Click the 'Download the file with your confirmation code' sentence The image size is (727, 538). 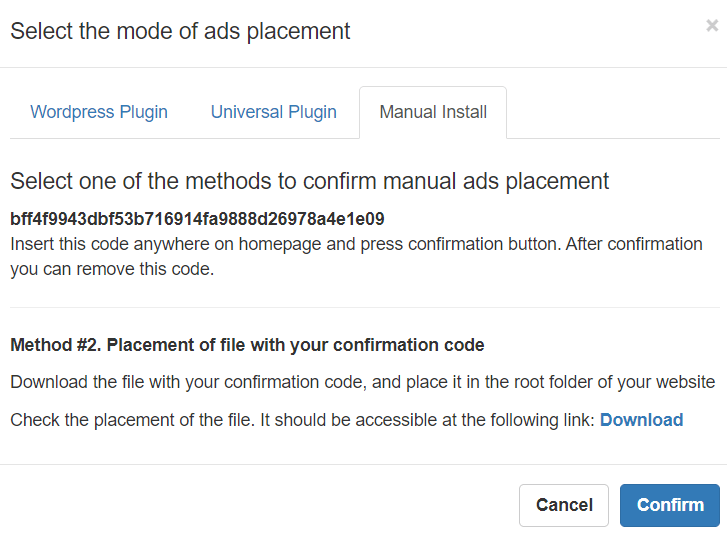pyautogui.click(x=189, y=382)
